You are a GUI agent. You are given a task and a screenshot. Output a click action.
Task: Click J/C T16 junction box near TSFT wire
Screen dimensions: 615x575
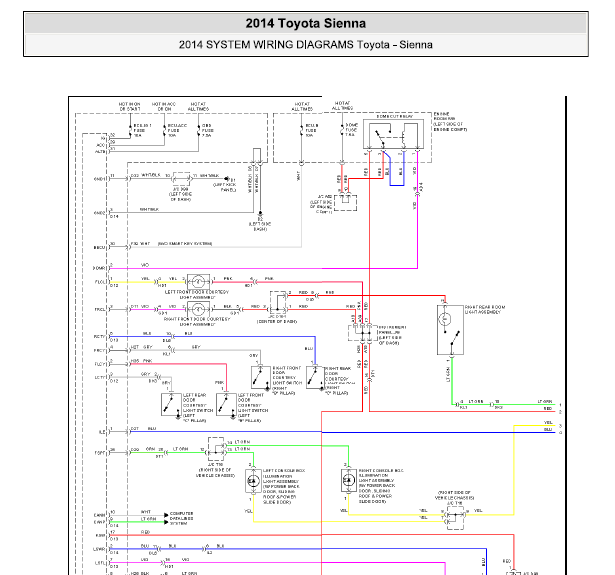(x=216, y=449)
